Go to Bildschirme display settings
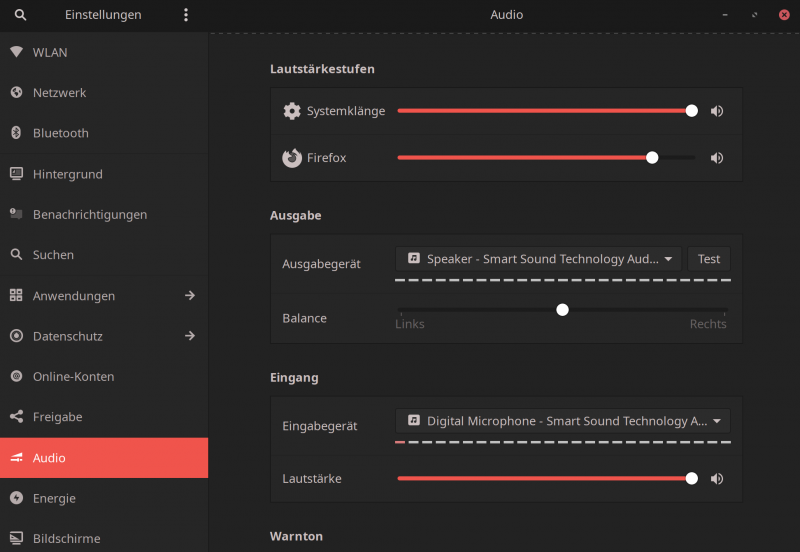This screenshot has width=800, height=552. click(66, 538)
